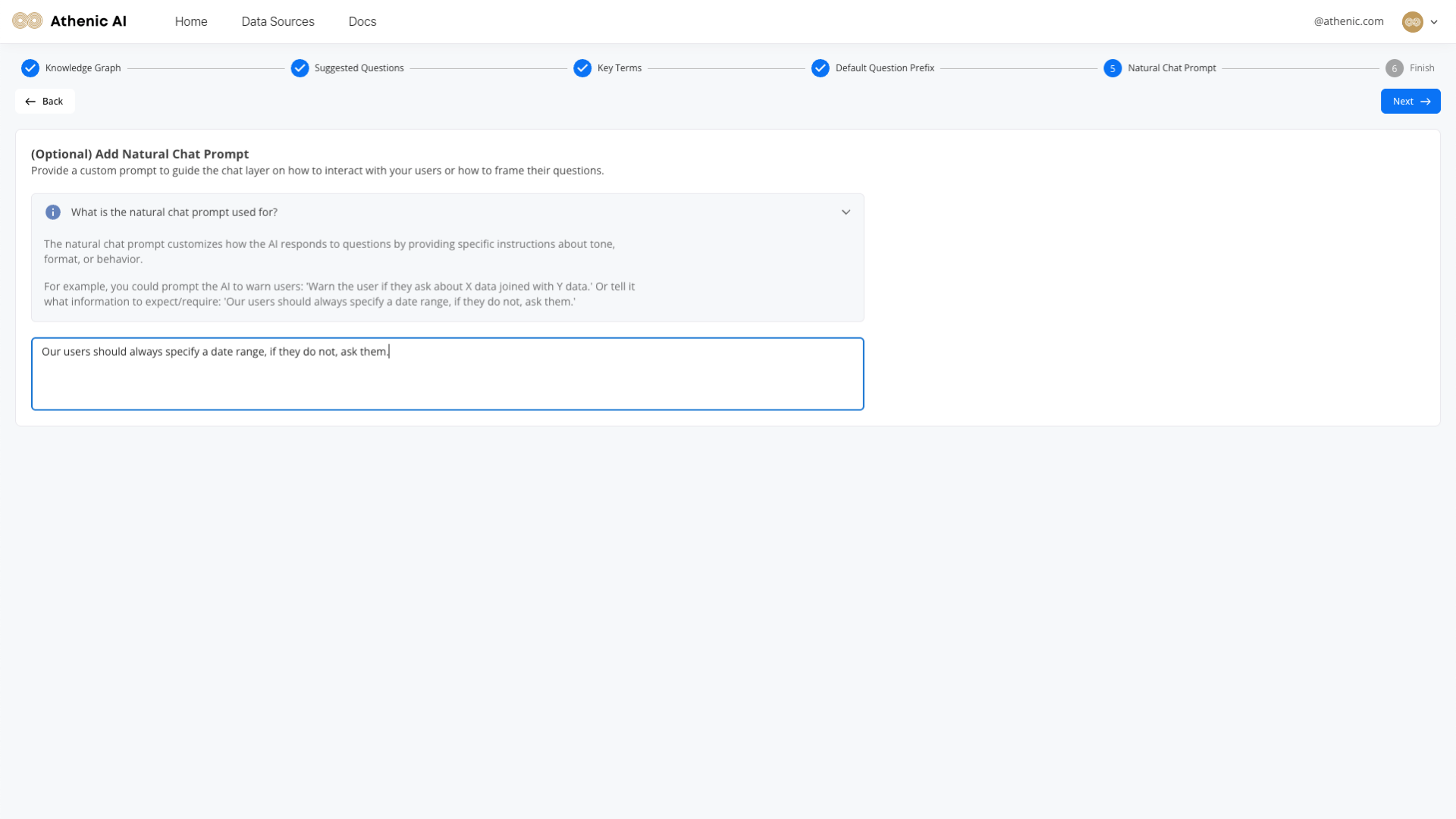Click the @athenic.com account label
1456x819 pixels.
[x=1348, y=22]
